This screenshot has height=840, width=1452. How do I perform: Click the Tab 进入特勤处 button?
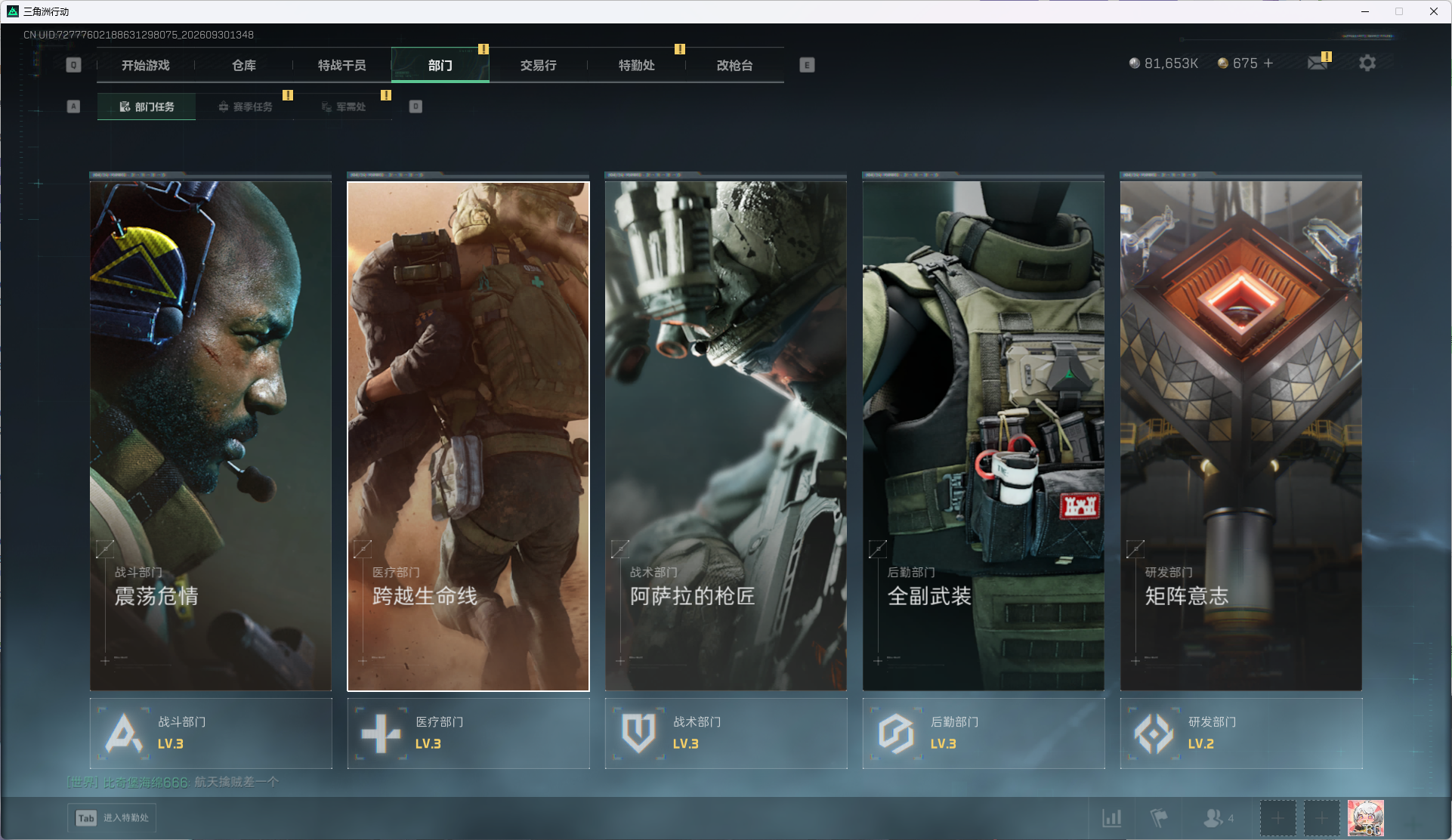(112, 818)
